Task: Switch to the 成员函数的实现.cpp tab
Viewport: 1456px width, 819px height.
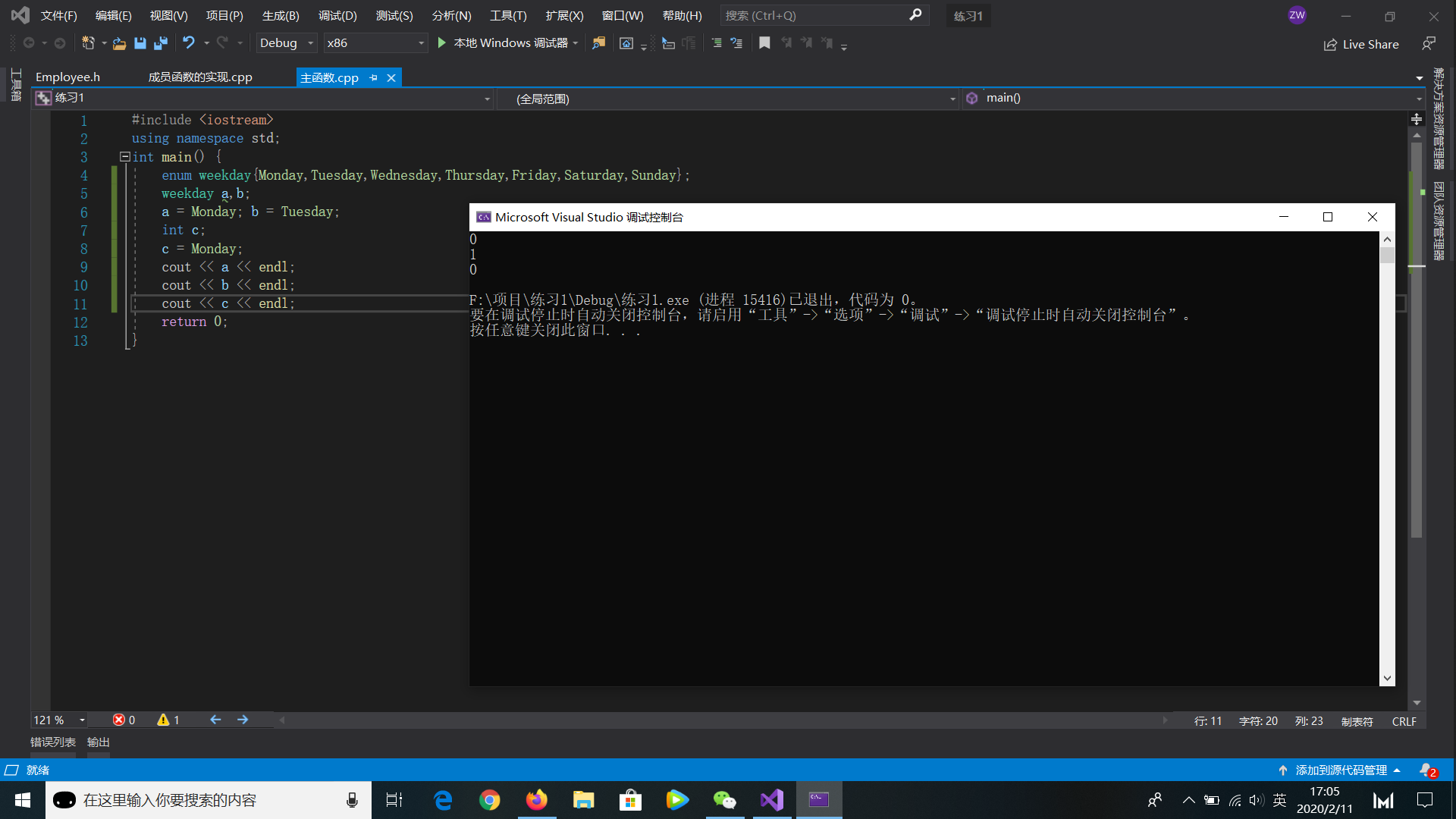Action: click(x=200, y=77)
